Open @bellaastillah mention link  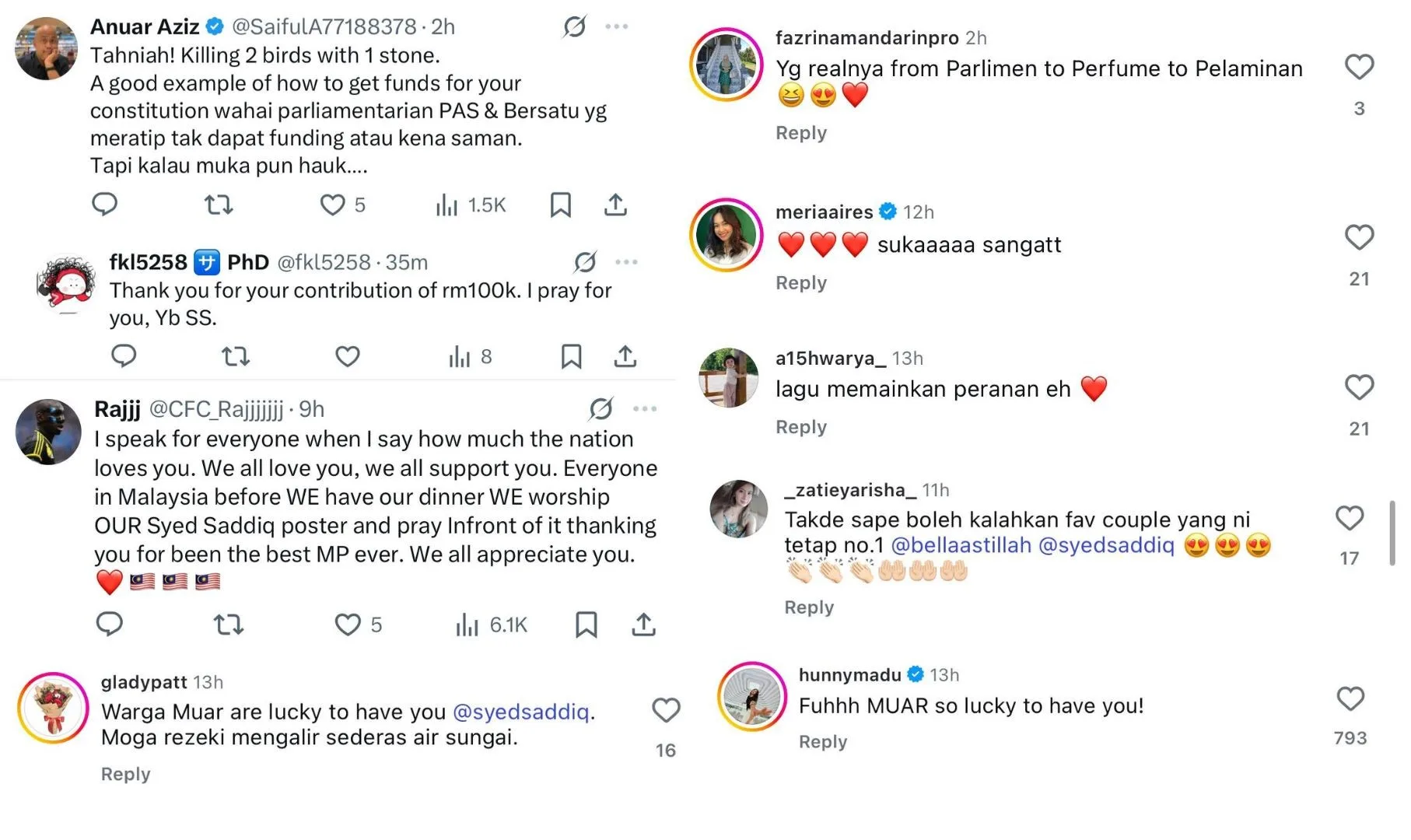(961, 545)
